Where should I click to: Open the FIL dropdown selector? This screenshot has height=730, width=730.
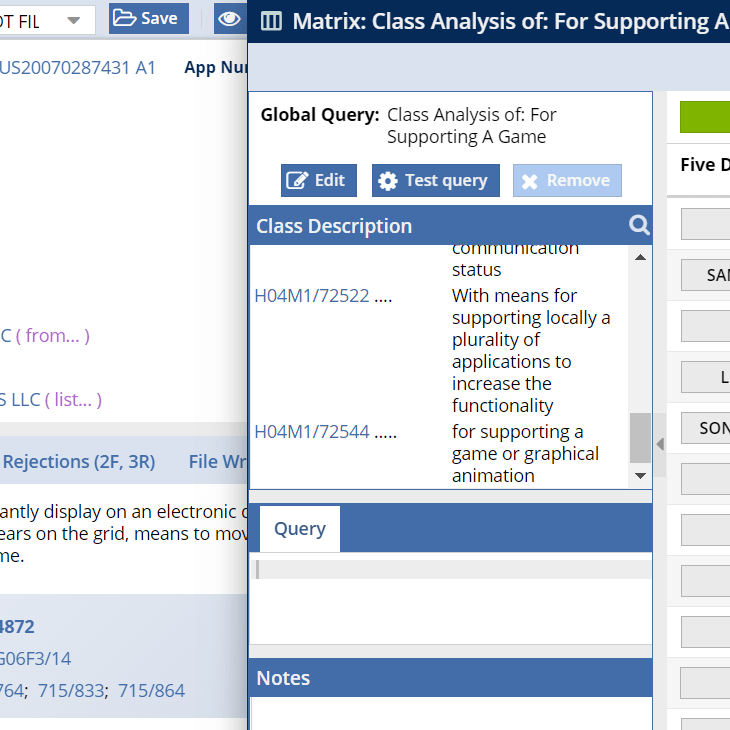pos(48,19)
